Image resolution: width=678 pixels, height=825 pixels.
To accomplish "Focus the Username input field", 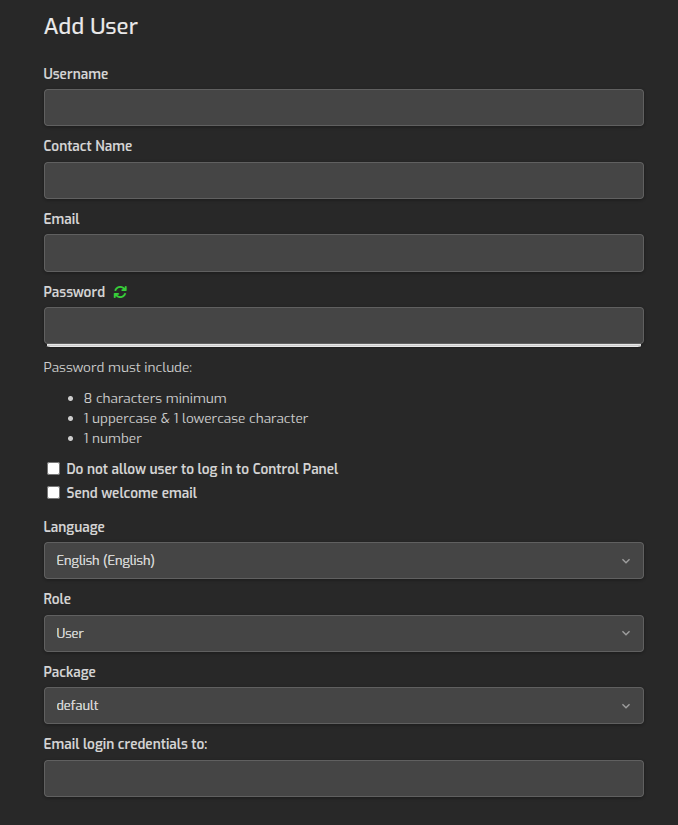I will 343,108.
